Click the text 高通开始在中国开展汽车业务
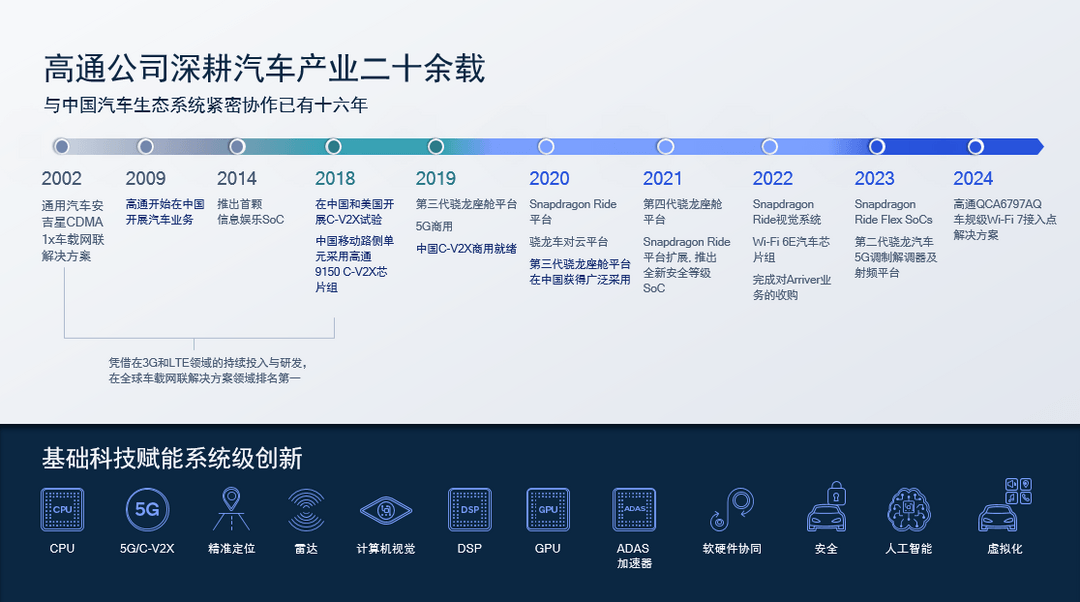Screen dimensions: 1080x602 tap(165, 212)
